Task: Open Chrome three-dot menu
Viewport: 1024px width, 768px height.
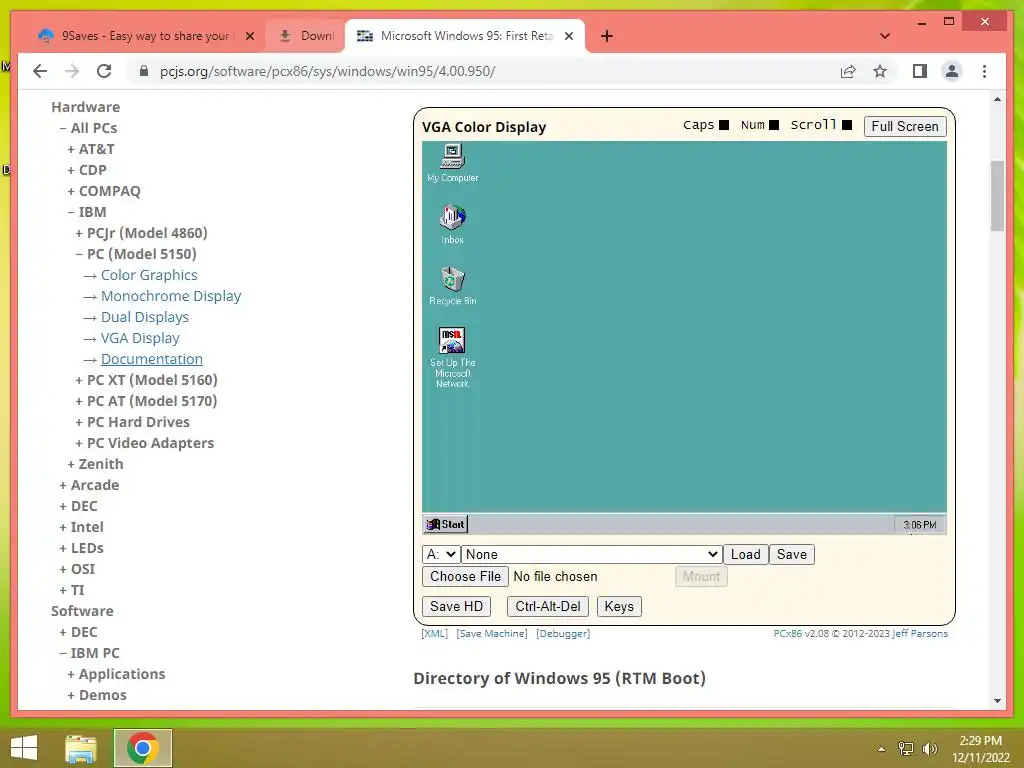Action: [x=984, y=71]
